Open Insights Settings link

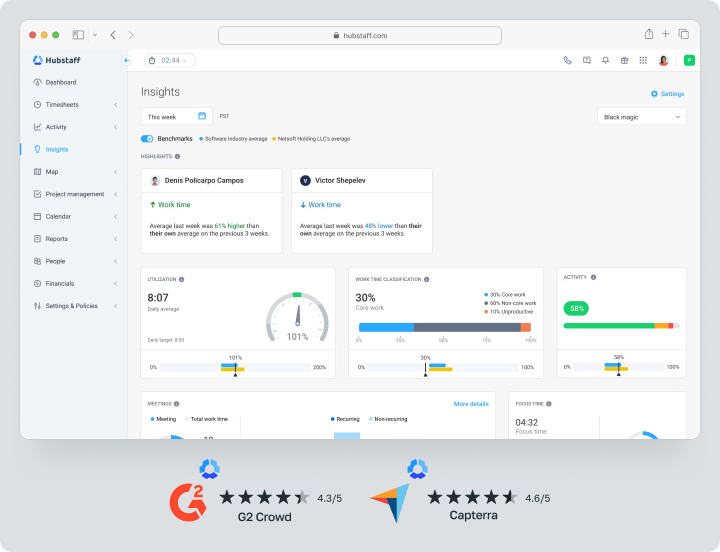(667, 94)
